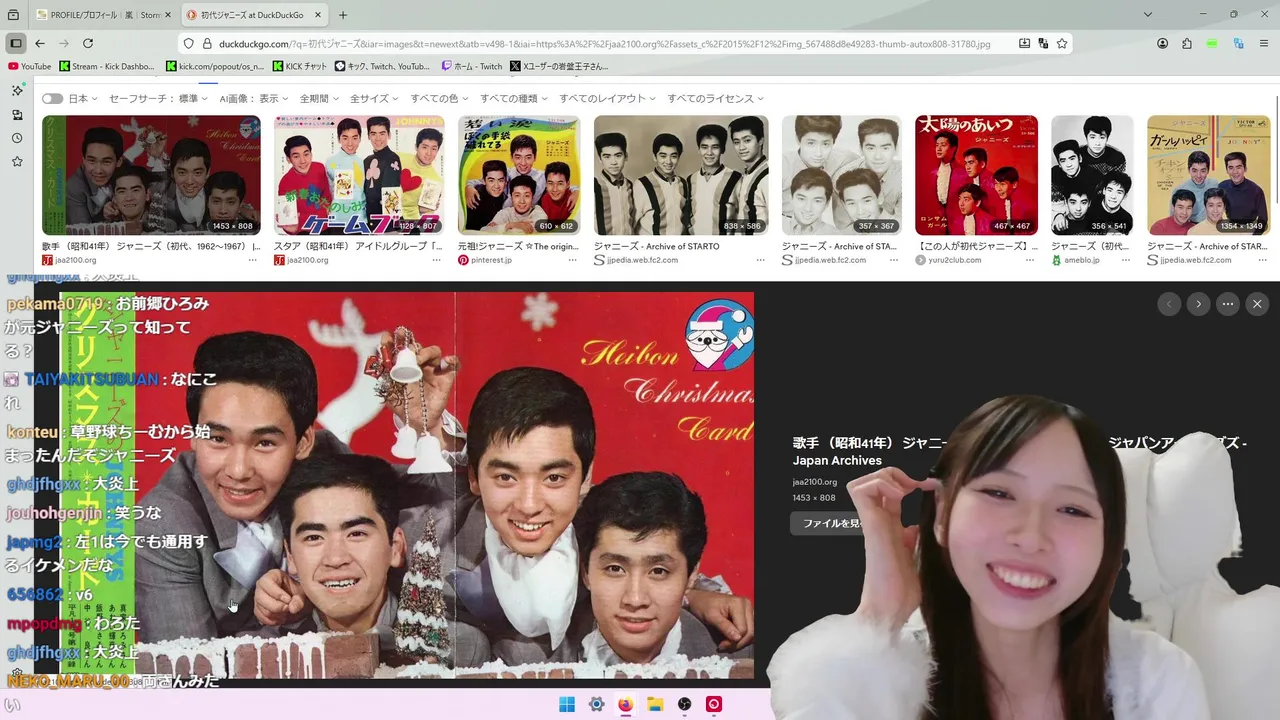Go back to the previous page
This screenshot has height=720, width=1280.
tap(40, 43)
